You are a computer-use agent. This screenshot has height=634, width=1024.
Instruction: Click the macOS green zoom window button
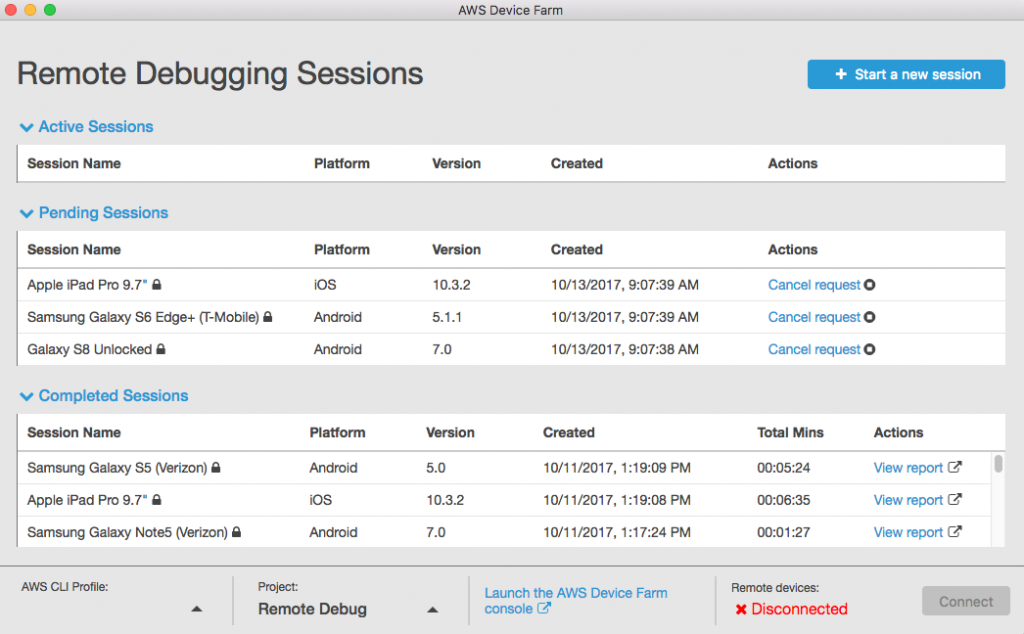(x=50, y=10)
